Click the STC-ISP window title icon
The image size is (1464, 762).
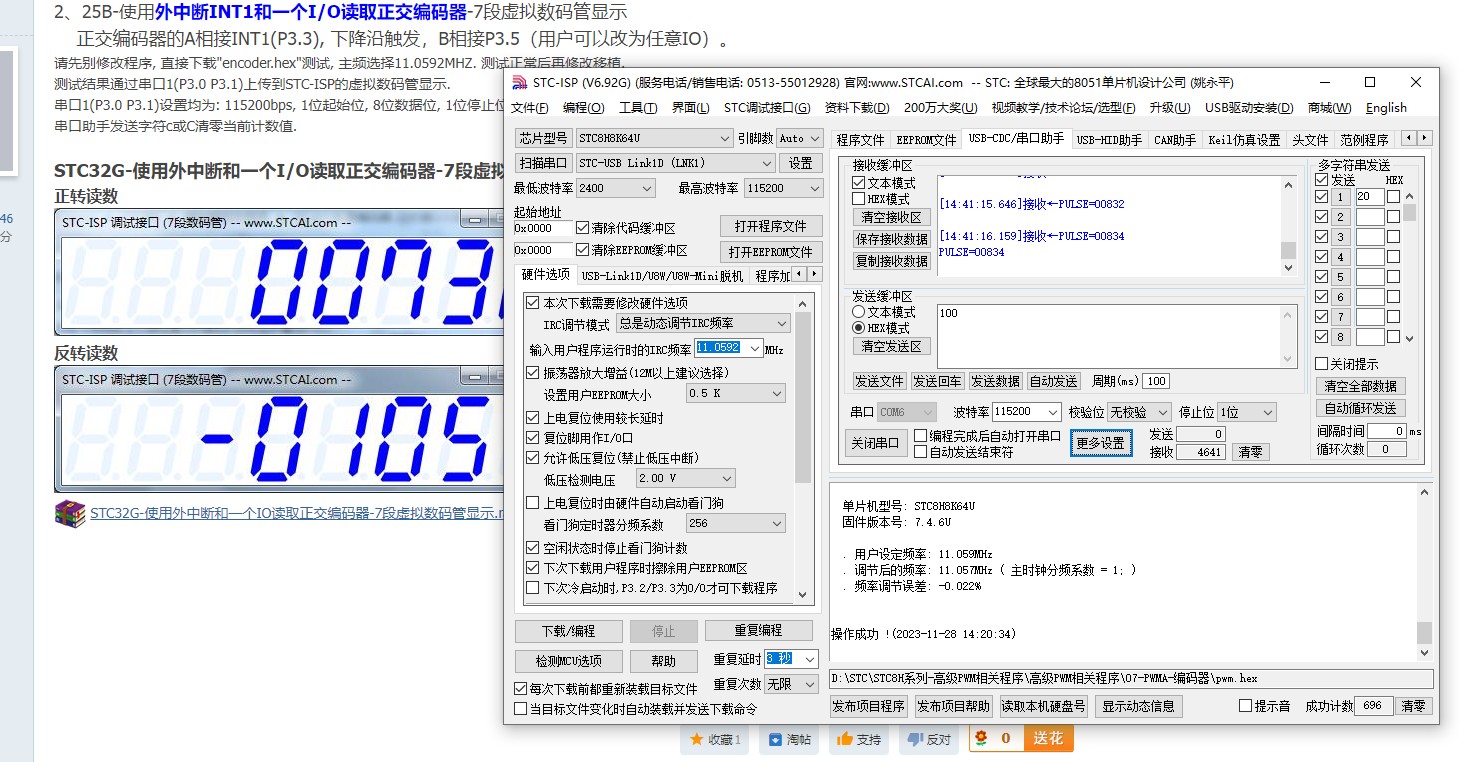click(519, 82)
